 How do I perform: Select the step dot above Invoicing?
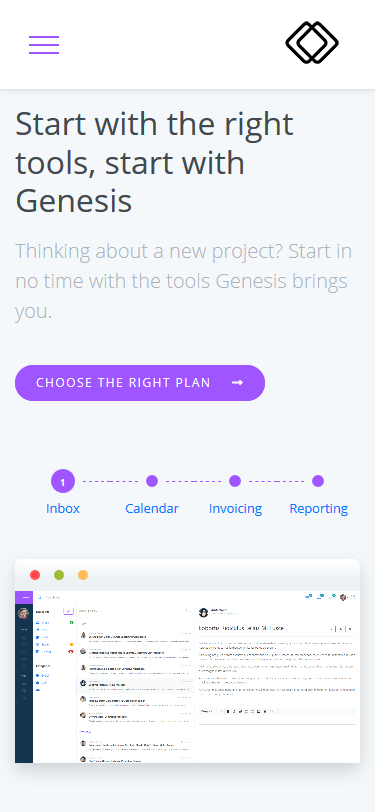point(235,481)
